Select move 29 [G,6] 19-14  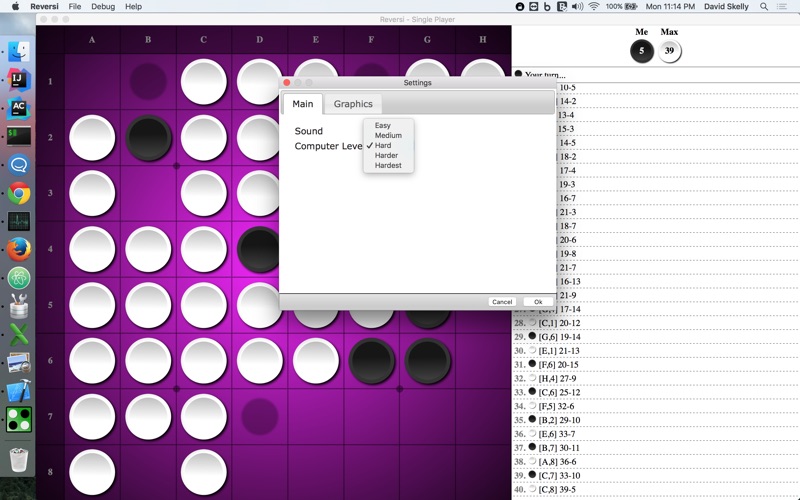pos(656,337)
